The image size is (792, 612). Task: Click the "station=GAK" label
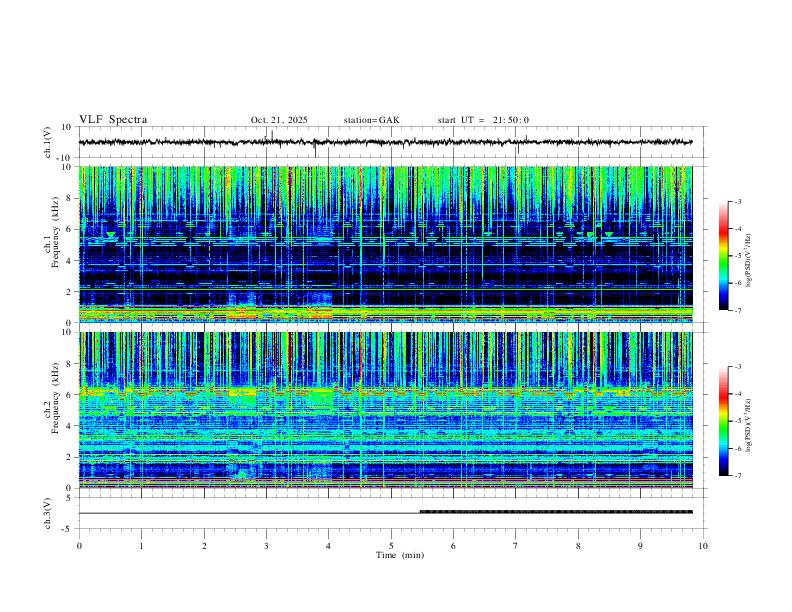[x=371, y=120]
